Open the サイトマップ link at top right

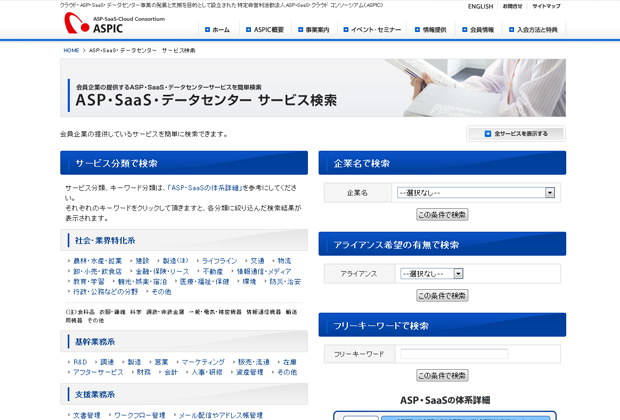click(x=546, y=6)
